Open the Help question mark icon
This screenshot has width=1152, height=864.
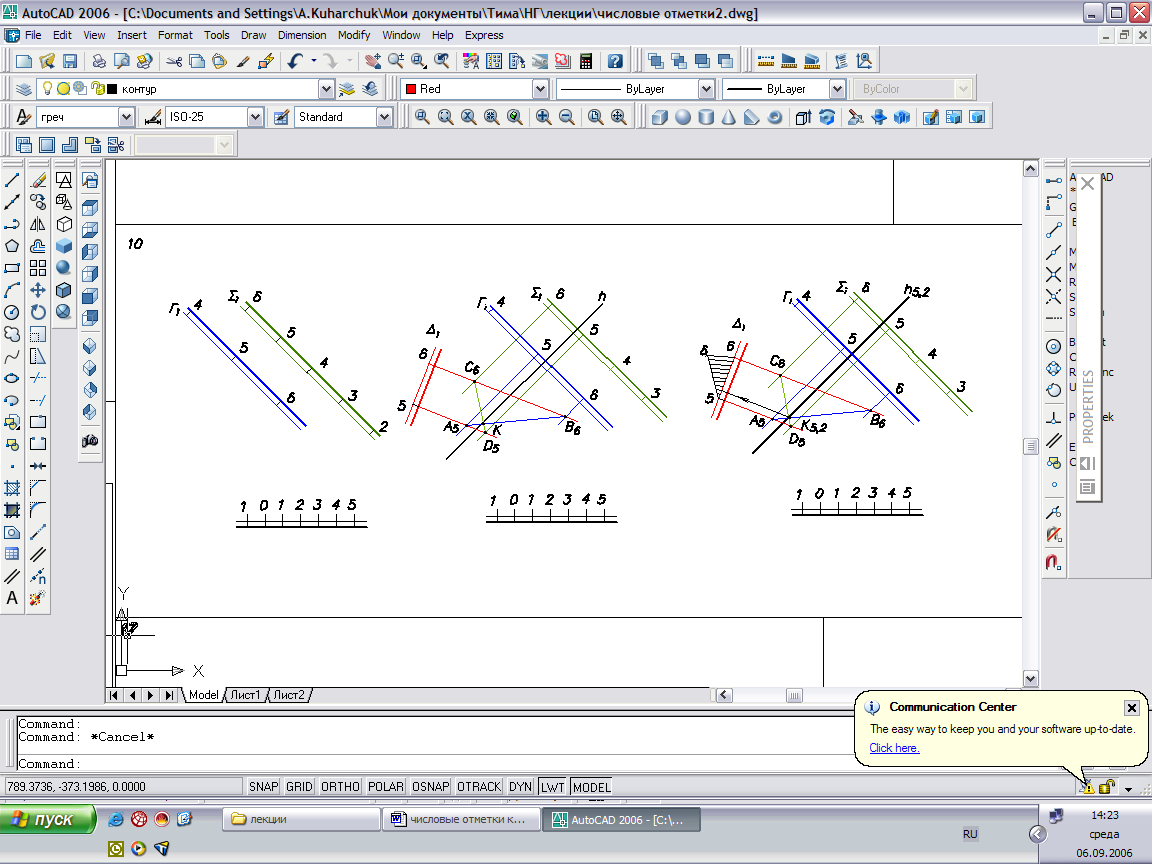click(616, 61)
